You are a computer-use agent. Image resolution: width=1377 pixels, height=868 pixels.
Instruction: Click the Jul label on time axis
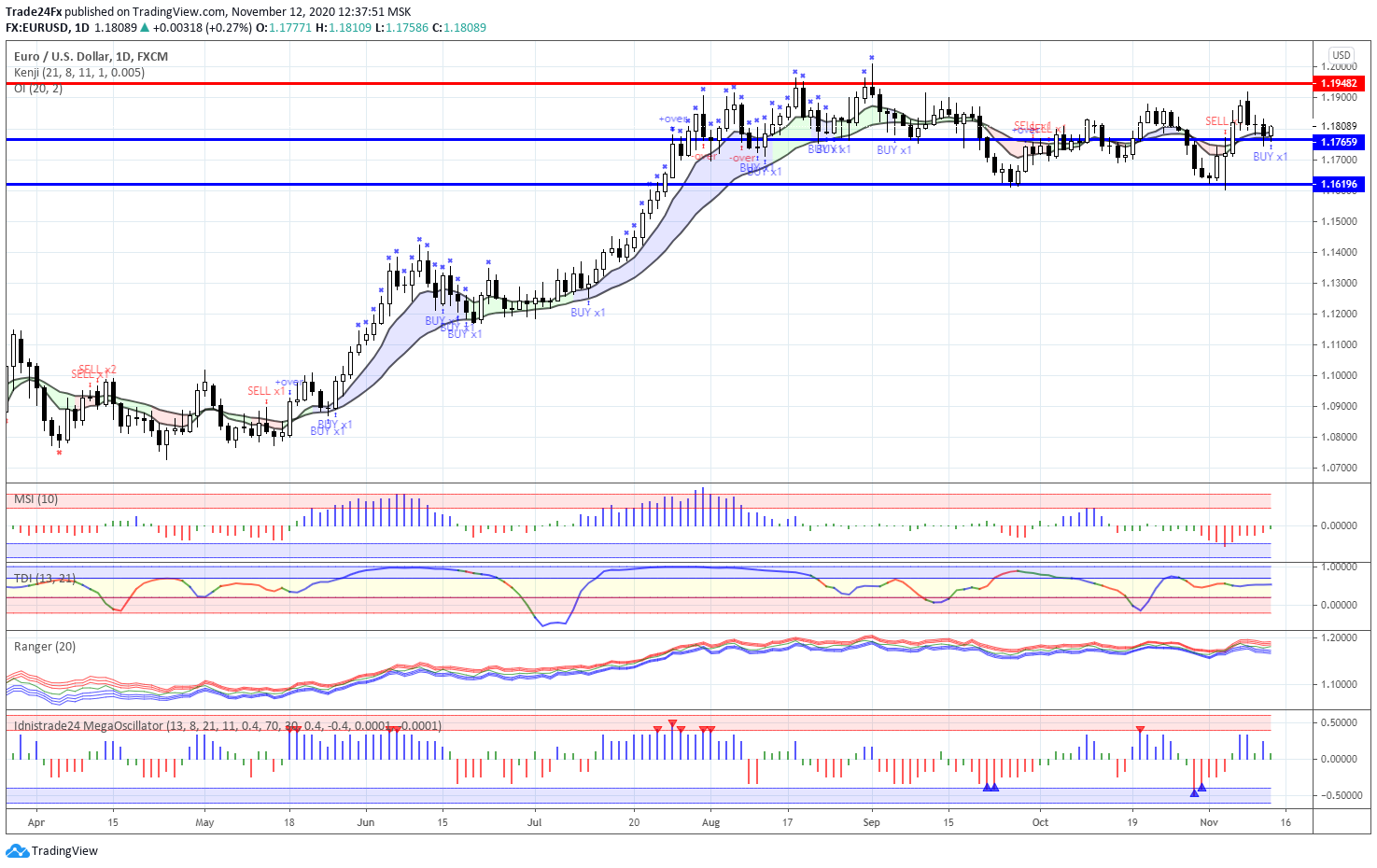(x=535, y=823)
